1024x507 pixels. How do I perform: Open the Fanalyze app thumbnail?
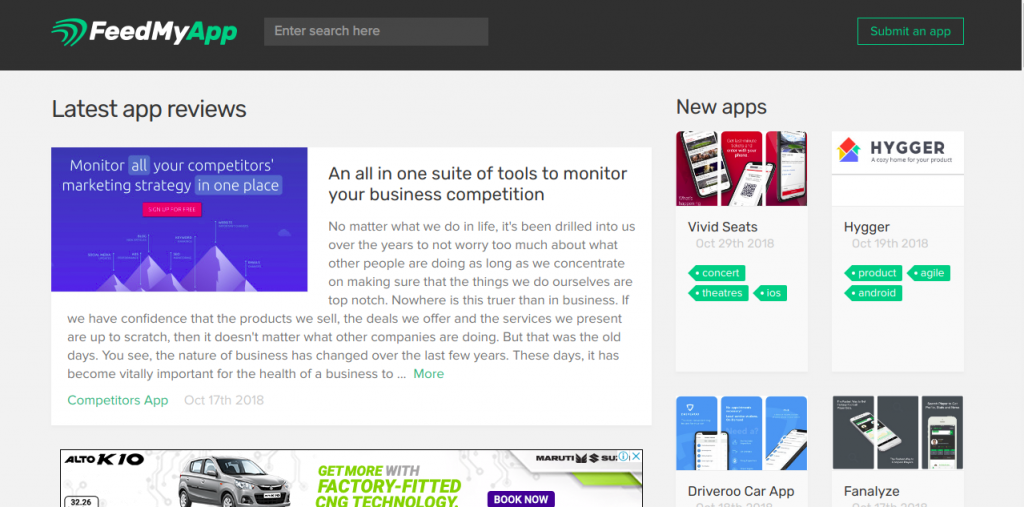[897, 433]
